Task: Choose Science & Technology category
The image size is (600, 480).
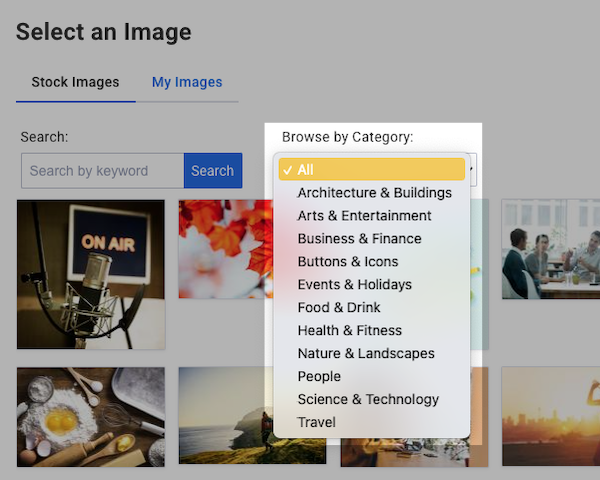Action: [x=368, y=400]
